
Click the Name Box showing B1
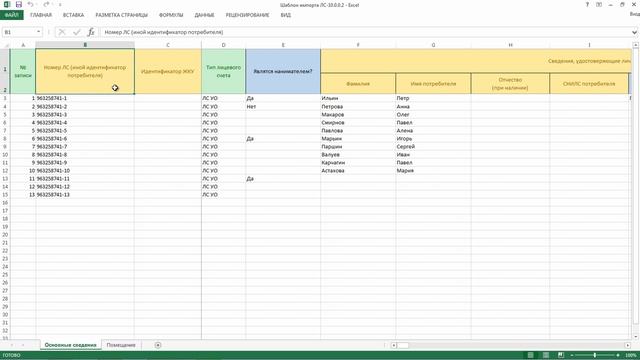tap(19, 32)
